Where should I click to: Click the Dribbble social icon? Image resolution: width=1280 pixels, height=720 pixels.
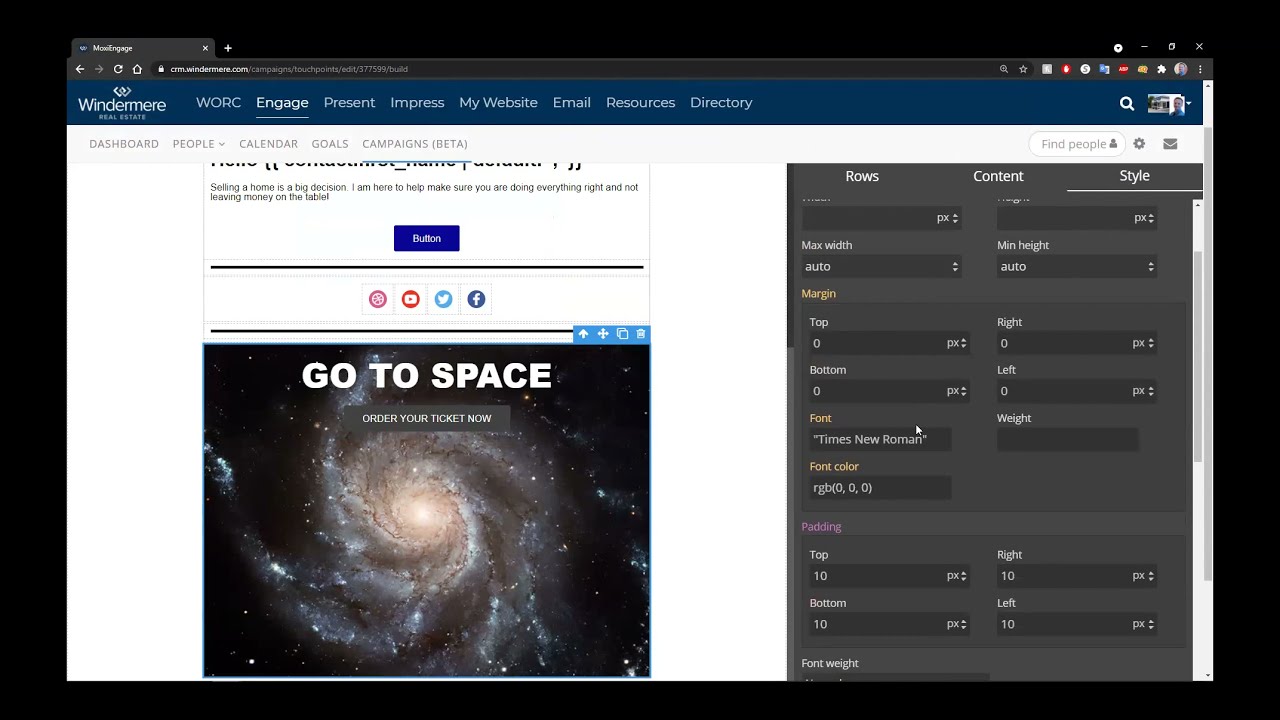[x=378, y=299]
